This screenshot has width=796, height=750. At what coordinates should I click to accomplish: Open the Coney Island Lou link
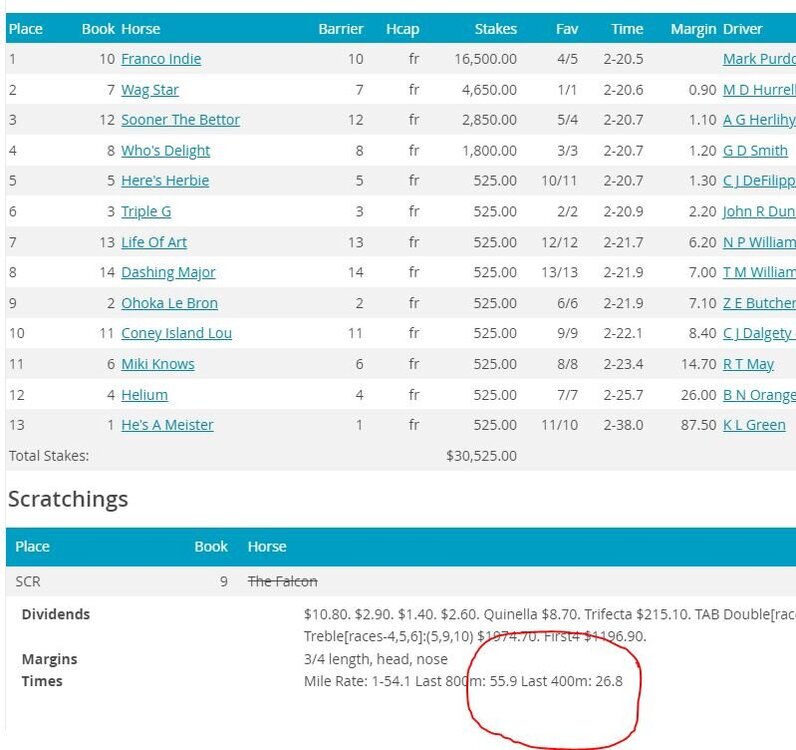click(x=176, y=333)
